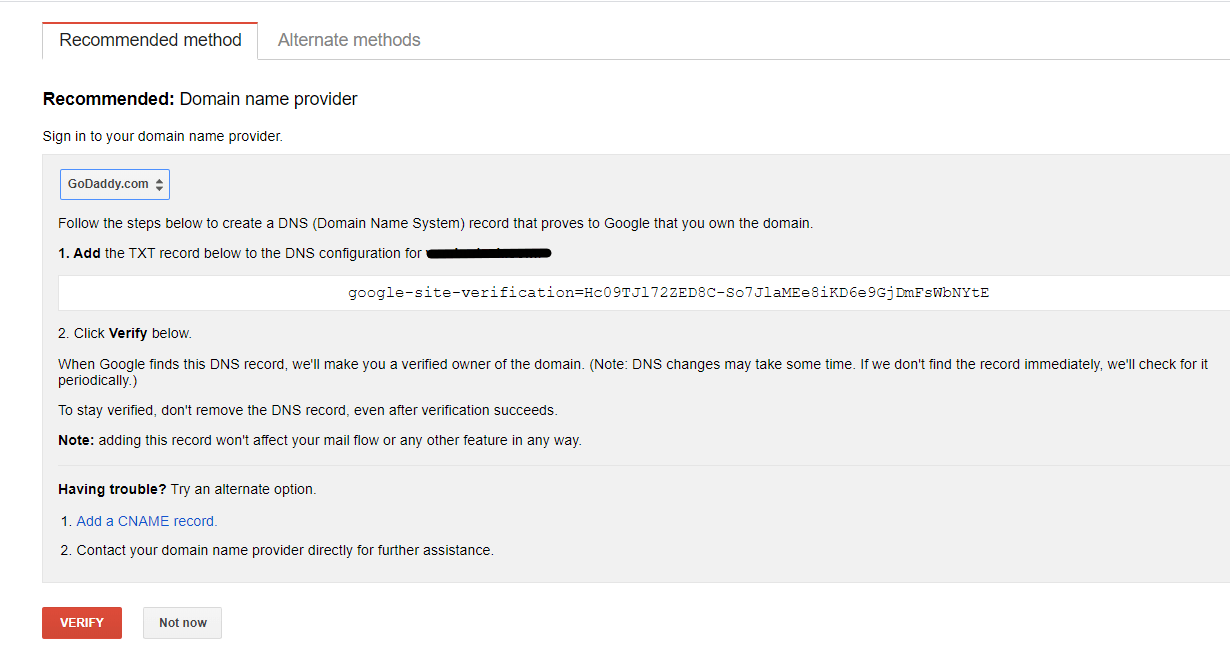Click the Recommended: Domain name provider heading
Image resolution: width=1230 pixels, height=656 pixels.
tap(199, 98)
